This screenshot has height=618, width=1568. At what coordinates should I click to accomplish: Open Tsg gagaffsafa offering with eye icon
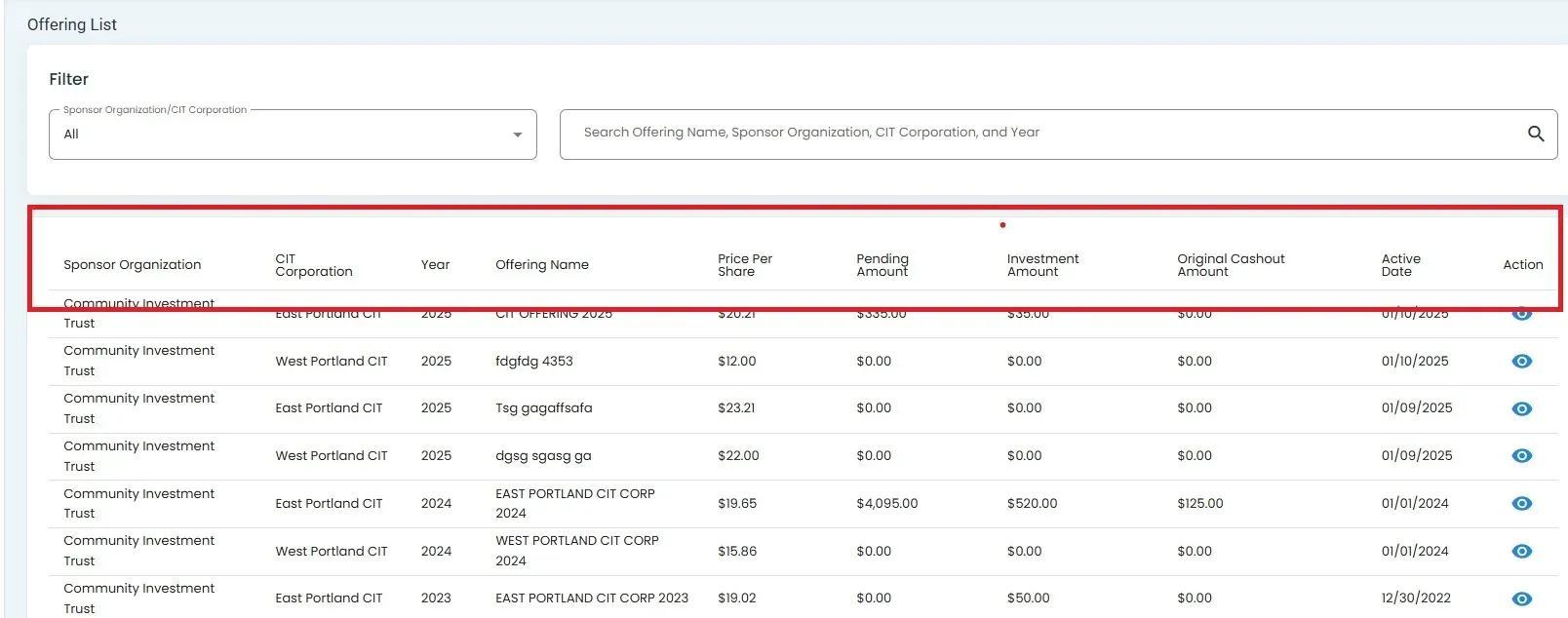(x=1521, y=408)
